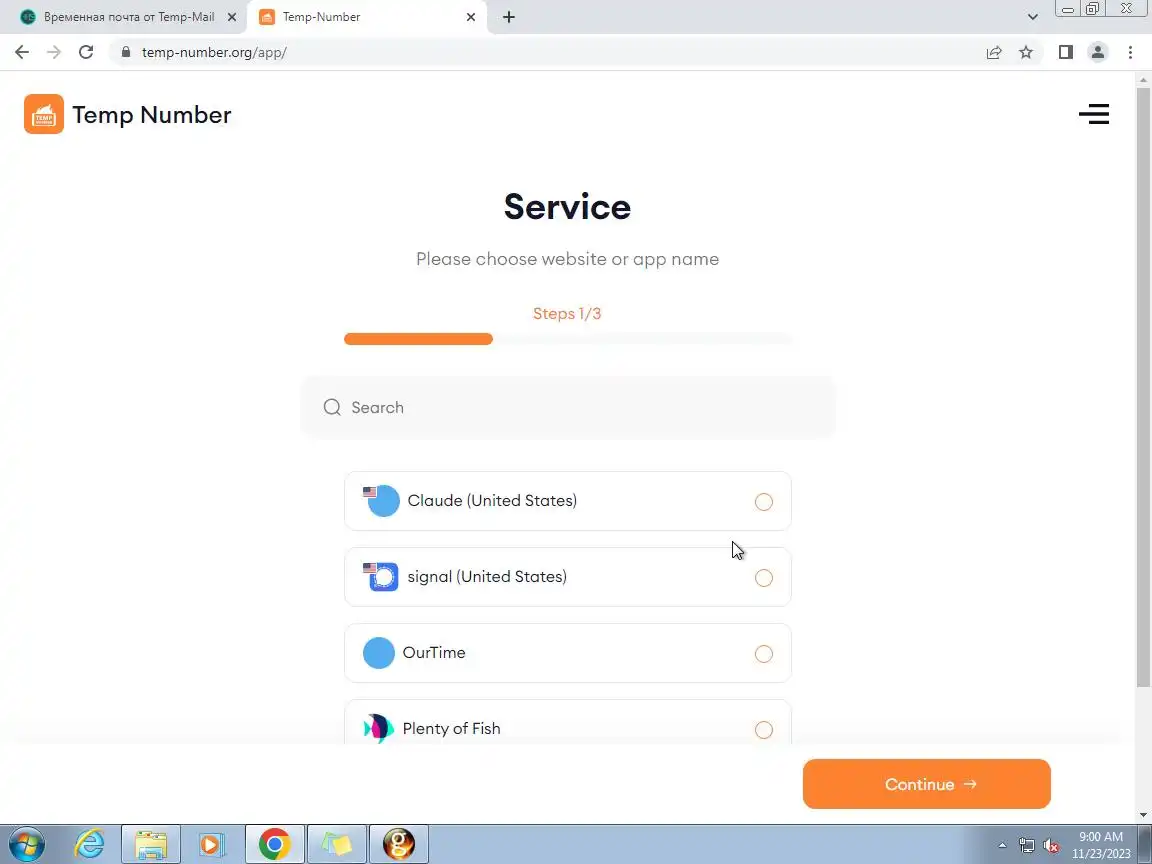Open a new browser tab
Image resolution: width=1152 pixels, height=864 pixels.
[508, 17]
